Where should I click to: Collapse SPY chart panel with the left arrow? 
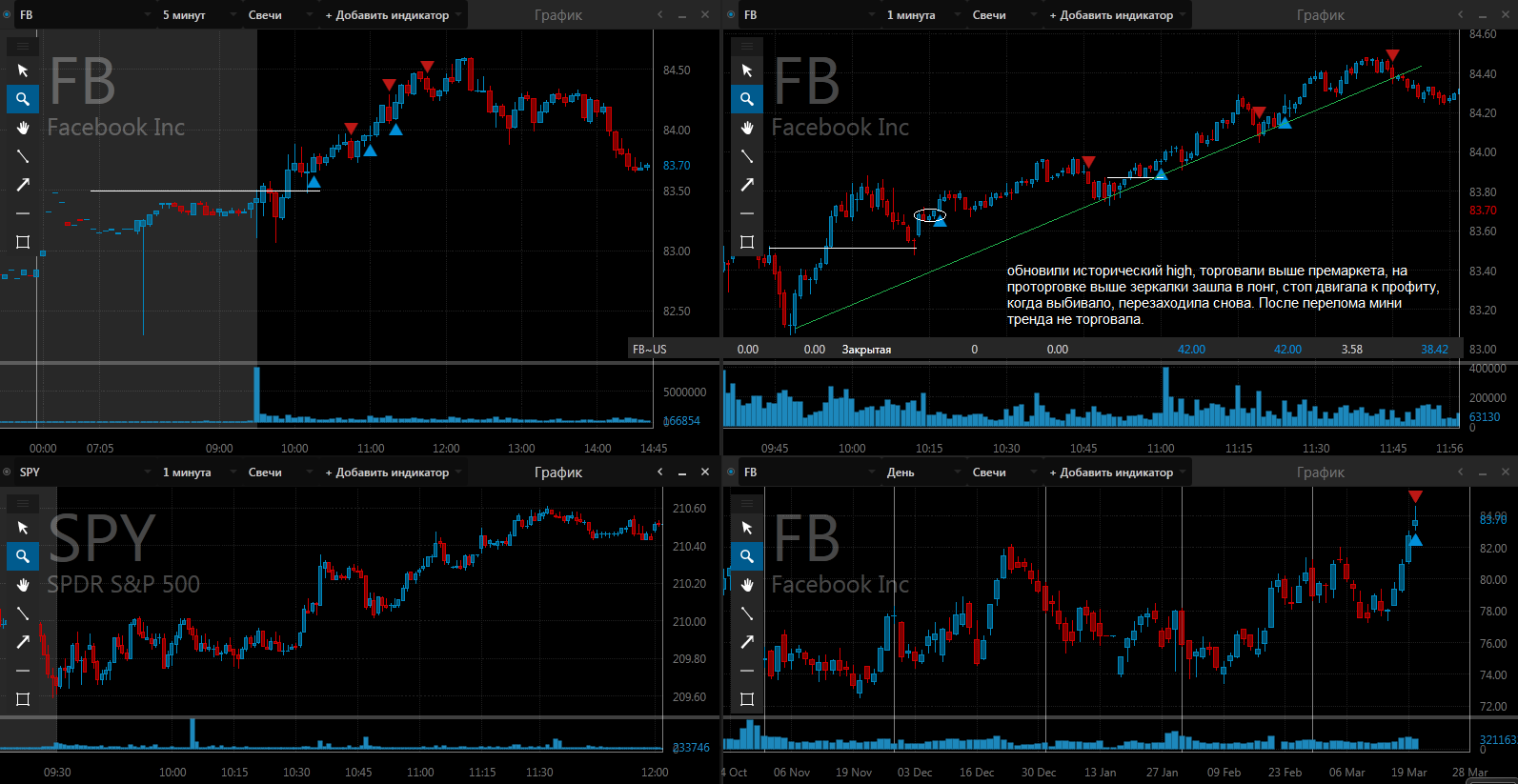(660, 472)
